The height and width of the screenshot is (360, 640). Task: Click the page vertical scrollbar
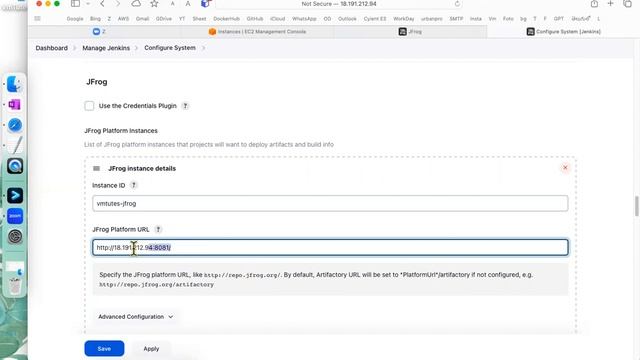pyautogui.click(x=636, y=206)
